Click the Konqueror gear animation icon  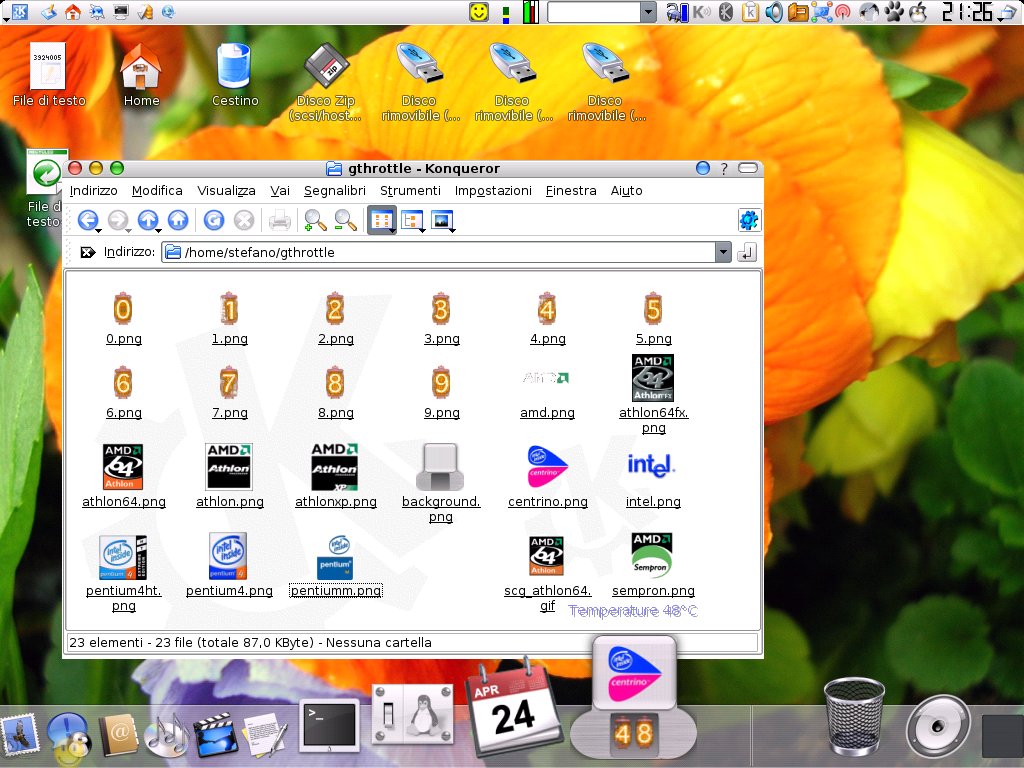point(748,220)
